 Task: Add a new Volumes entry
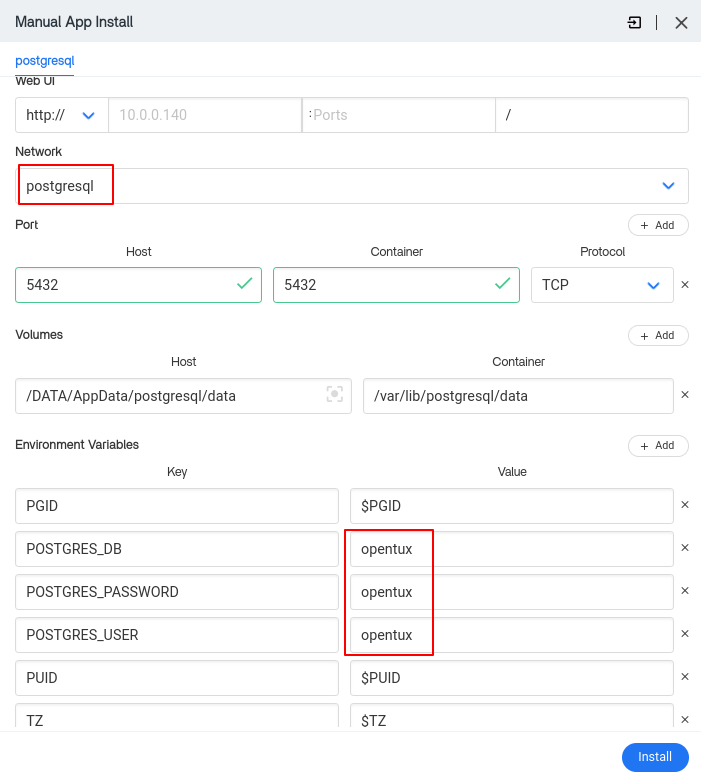coord(658,335)
